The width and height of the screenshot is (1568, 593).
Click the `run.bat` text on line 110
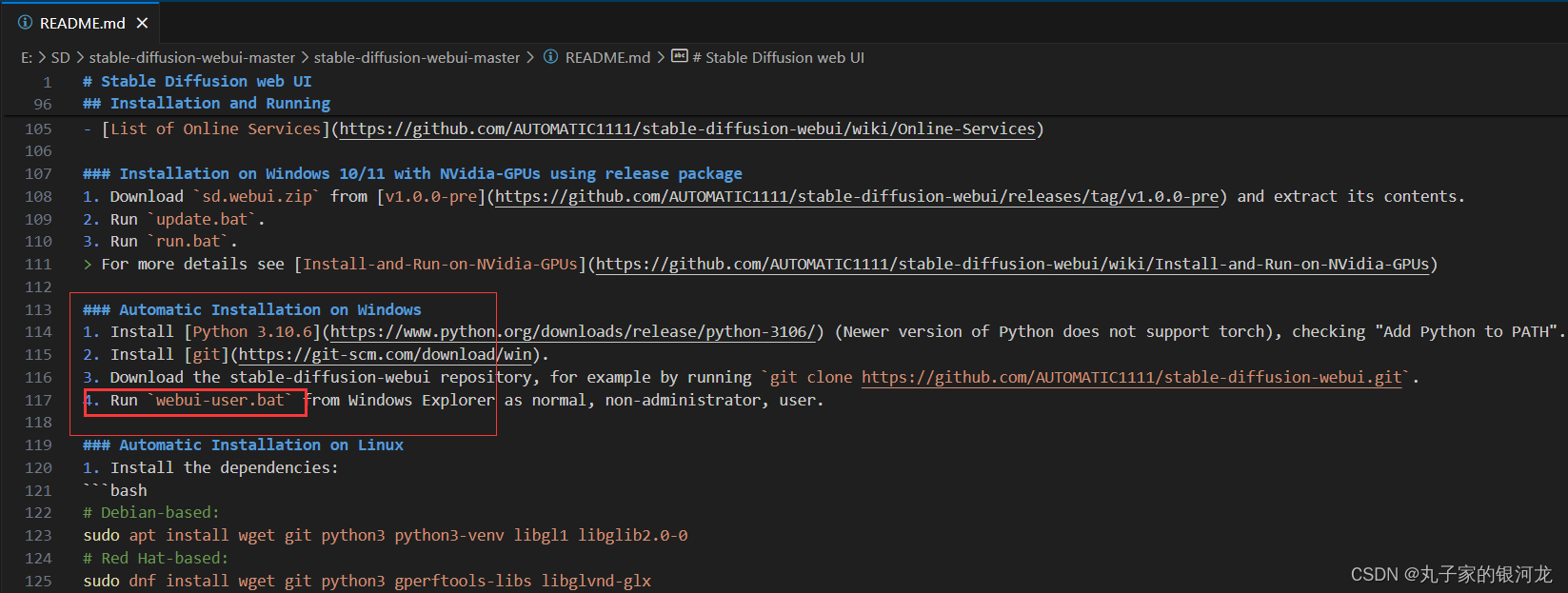pos(188,241)
